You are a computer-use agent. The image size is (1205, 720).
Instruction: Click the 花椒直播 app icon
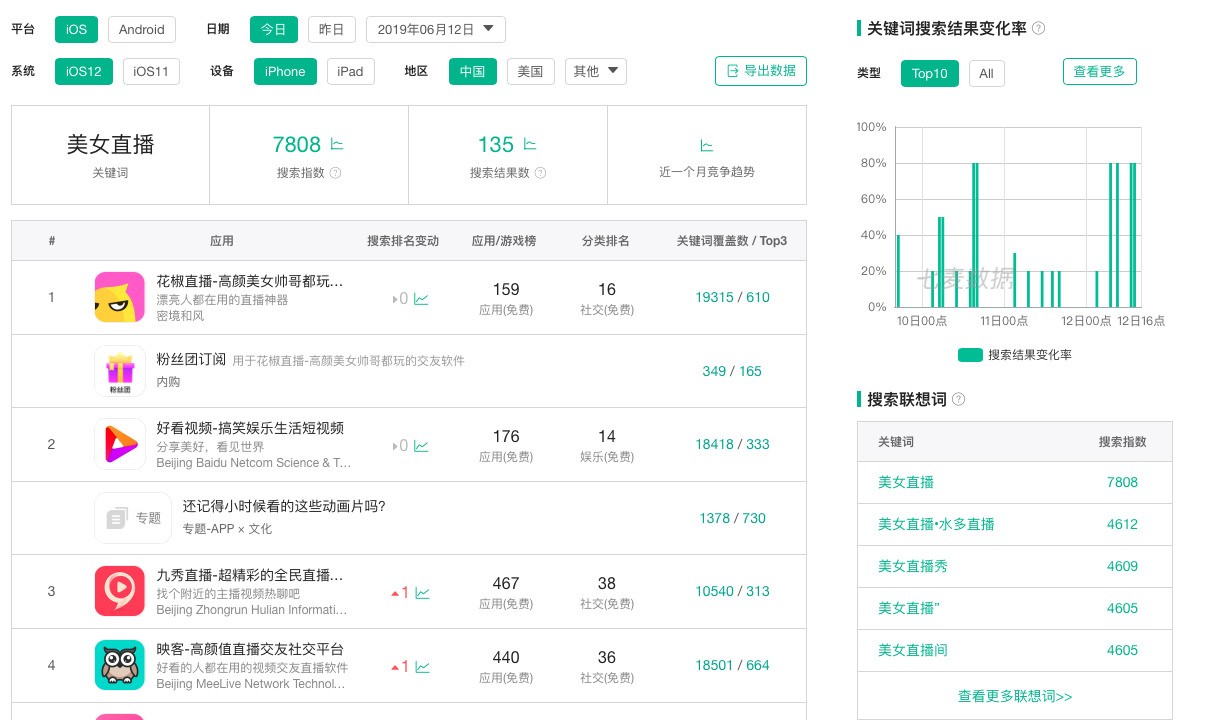(x=119, y=297)
